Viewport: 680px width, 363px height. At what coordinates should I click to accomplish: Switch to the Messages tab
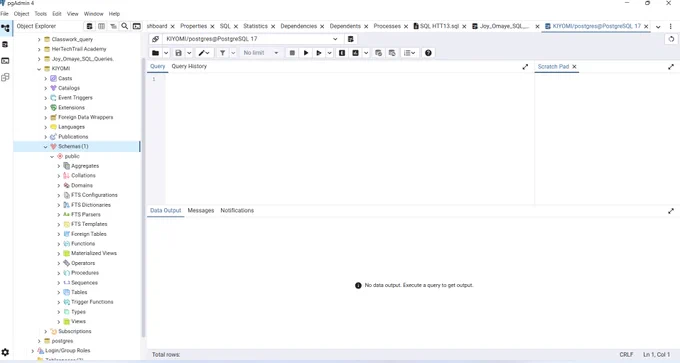(201, 210)
